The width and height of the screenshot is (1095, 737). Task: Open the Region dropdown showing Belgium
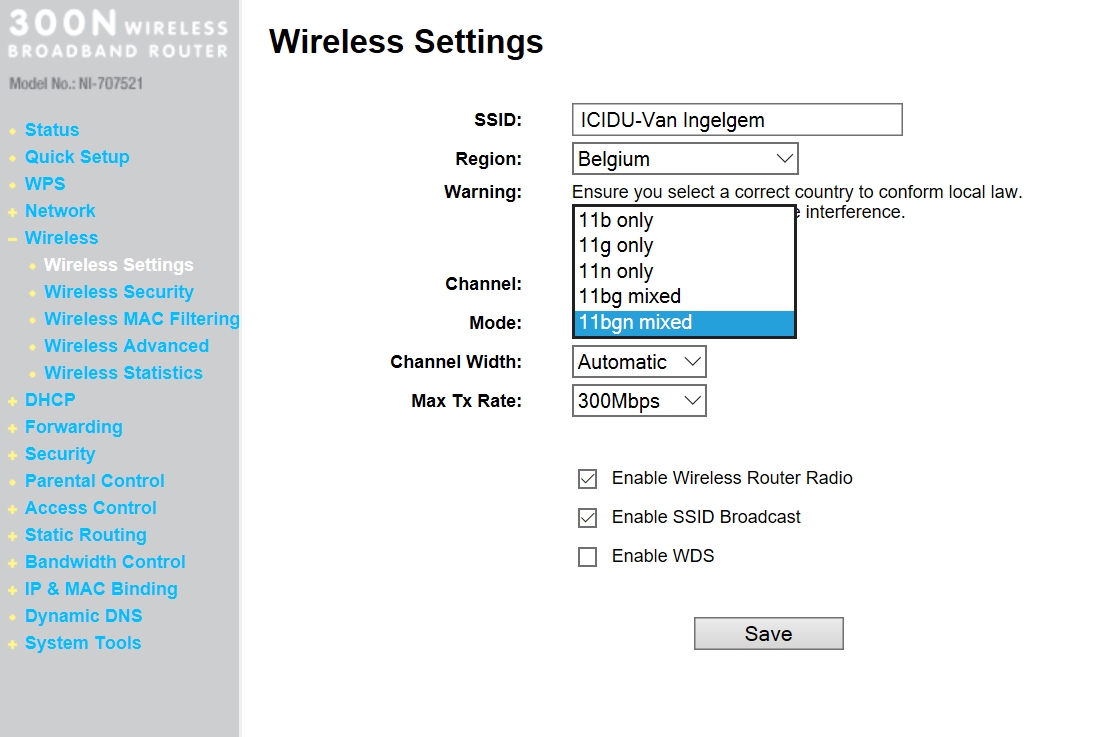pyautogui.click(x=685, y=159)
